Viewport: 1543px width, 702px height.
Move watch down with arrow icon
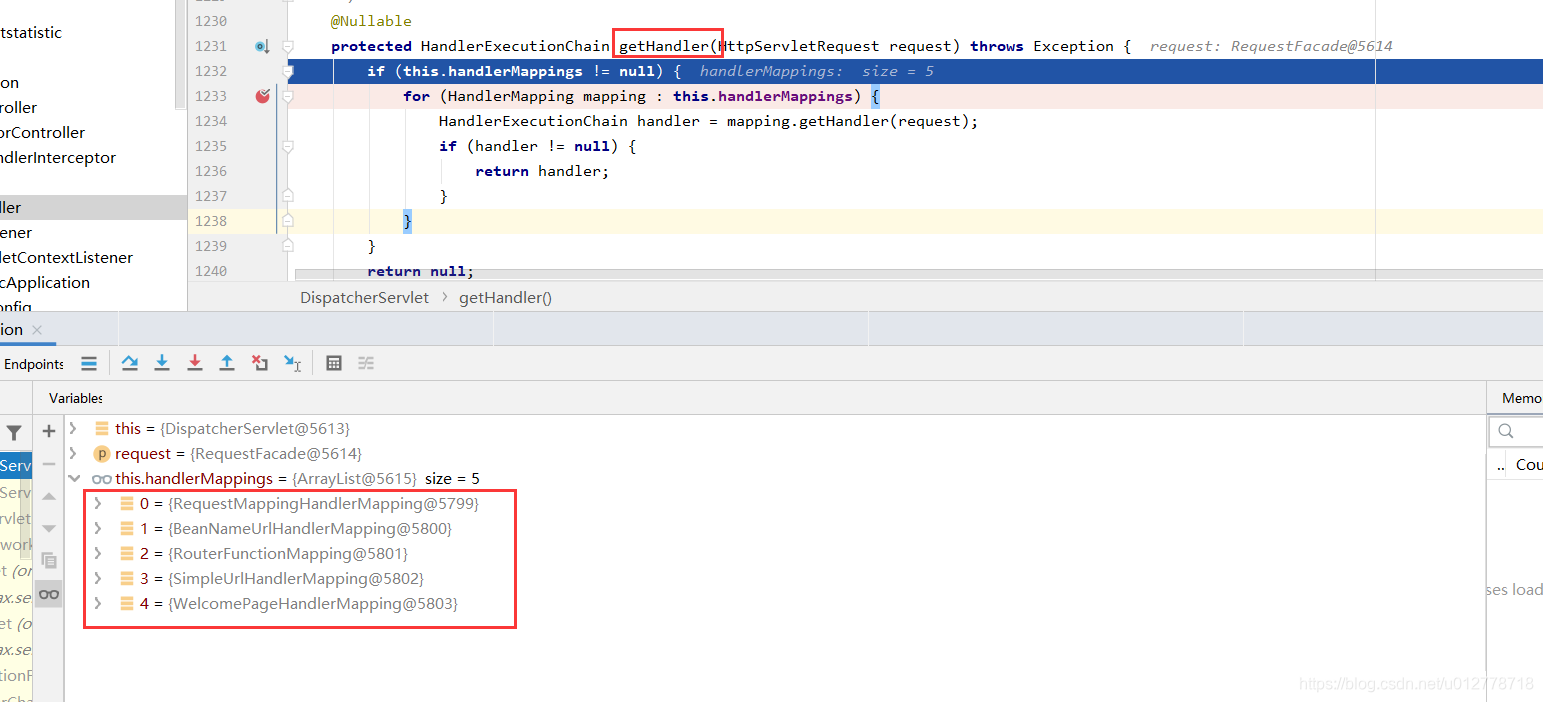click(x=49, y=528)
